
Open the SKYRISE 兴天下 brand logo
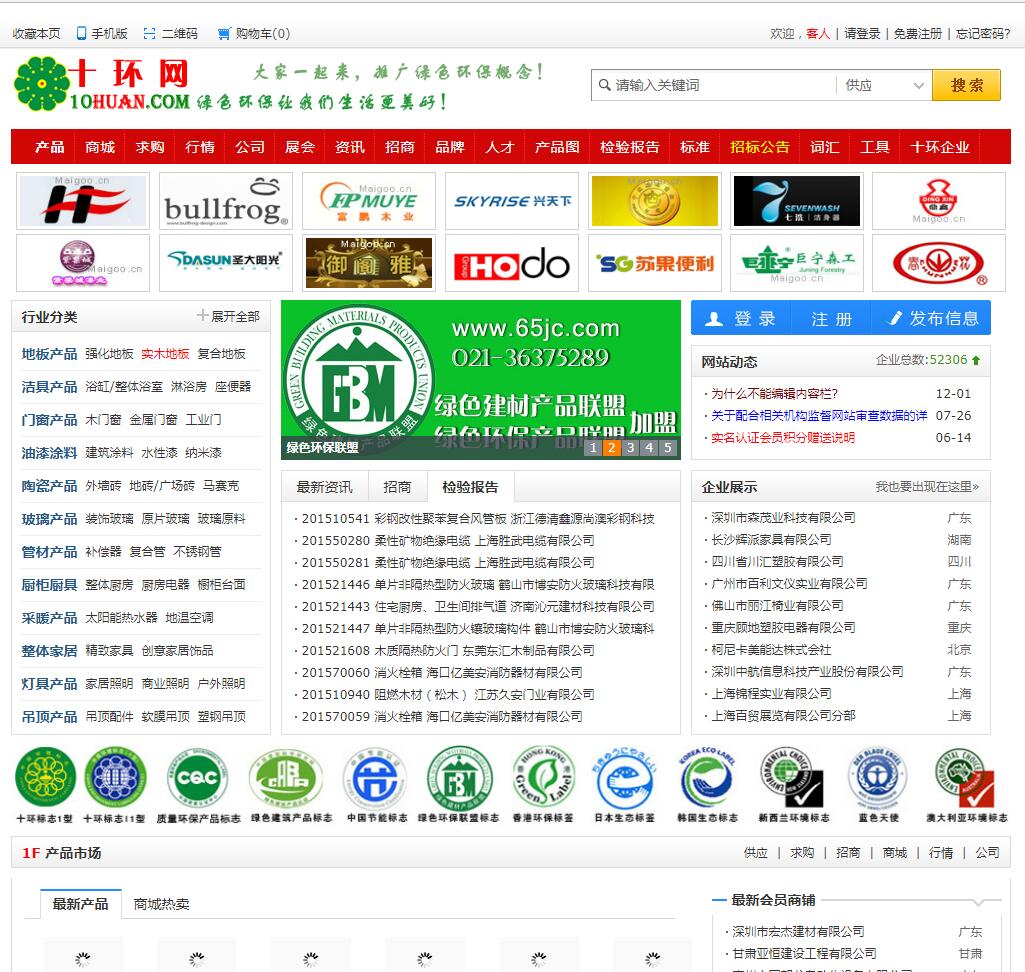512,201
